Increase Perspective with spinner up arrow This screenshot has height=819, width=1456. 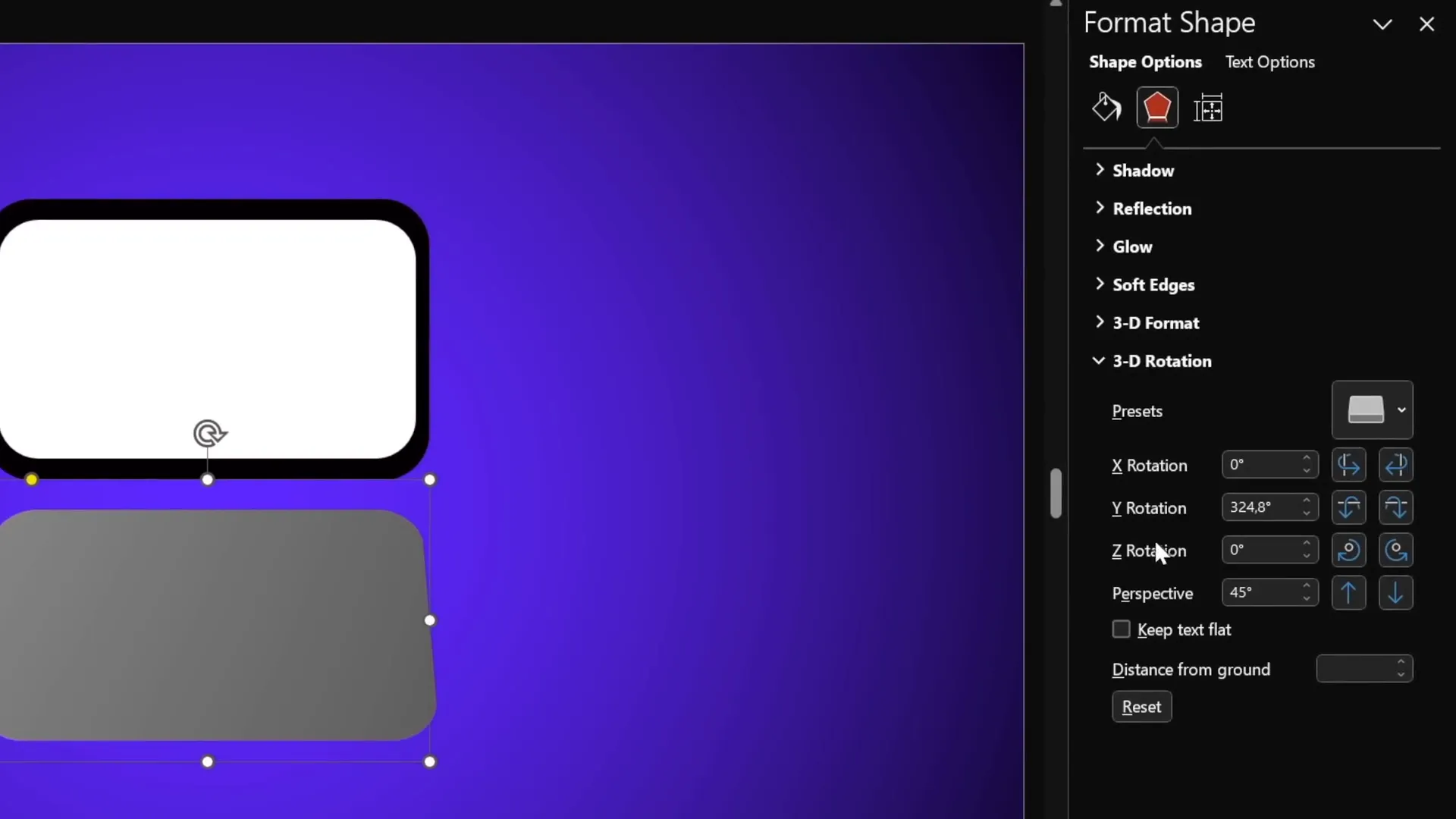coord(1307,585)
